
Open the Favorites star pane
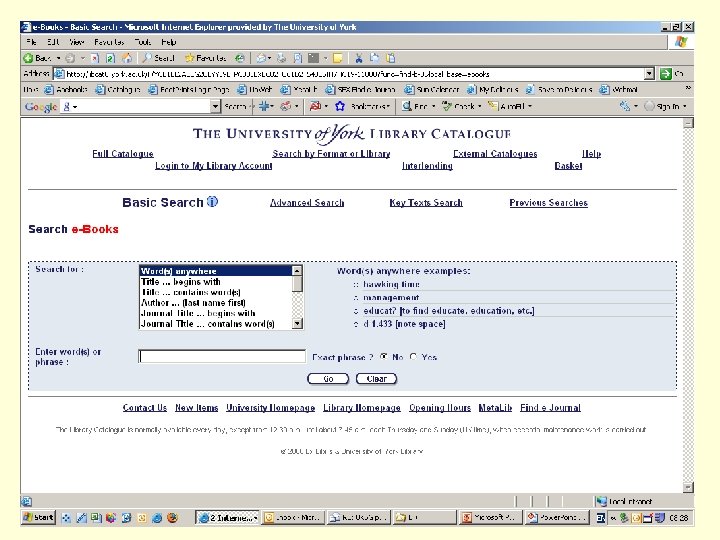point(189,58)
